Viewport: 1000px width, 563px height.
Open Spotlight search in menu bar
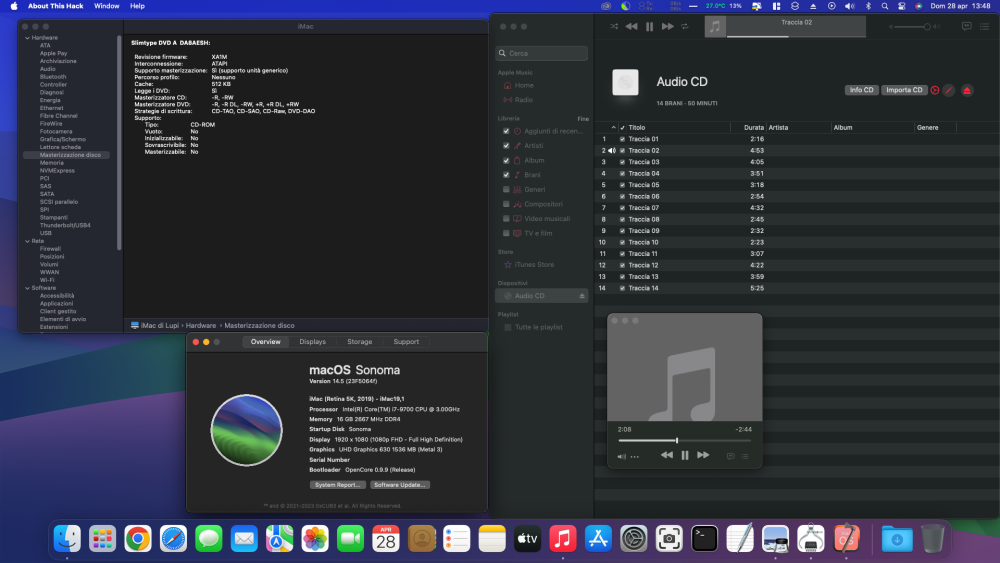click(x=885, y=6)
